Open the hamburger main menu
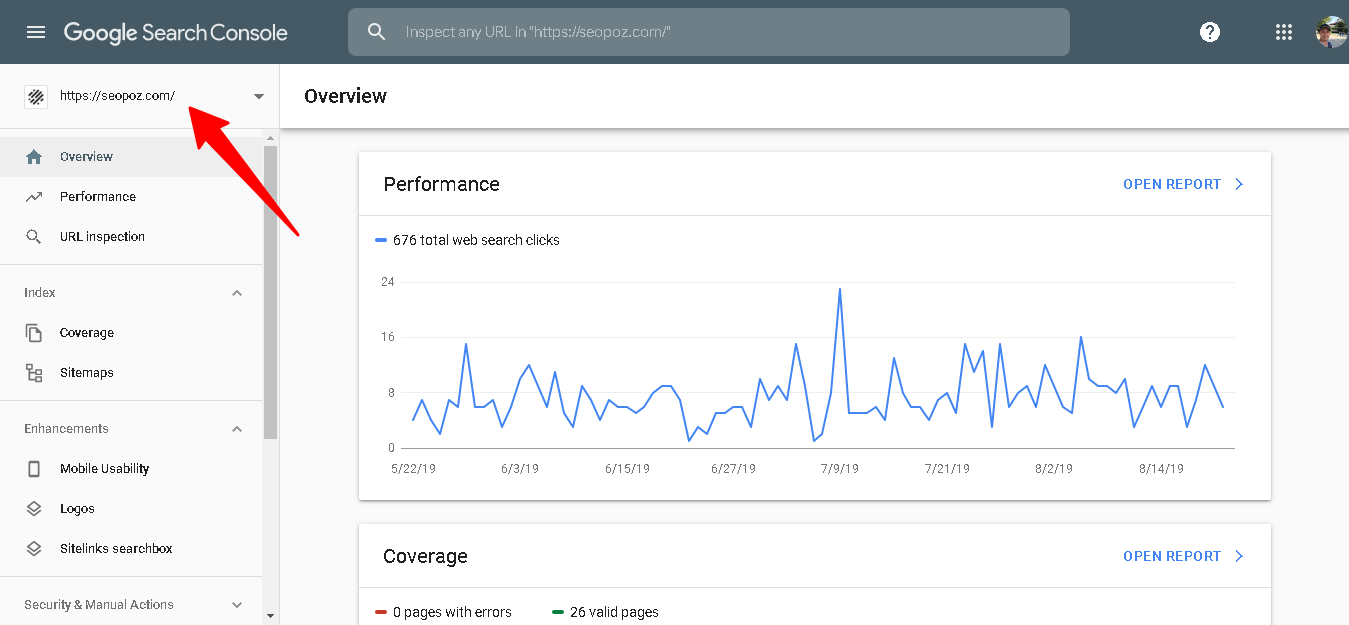Viewport: 1349px width, 625px height. click(36, 32)
